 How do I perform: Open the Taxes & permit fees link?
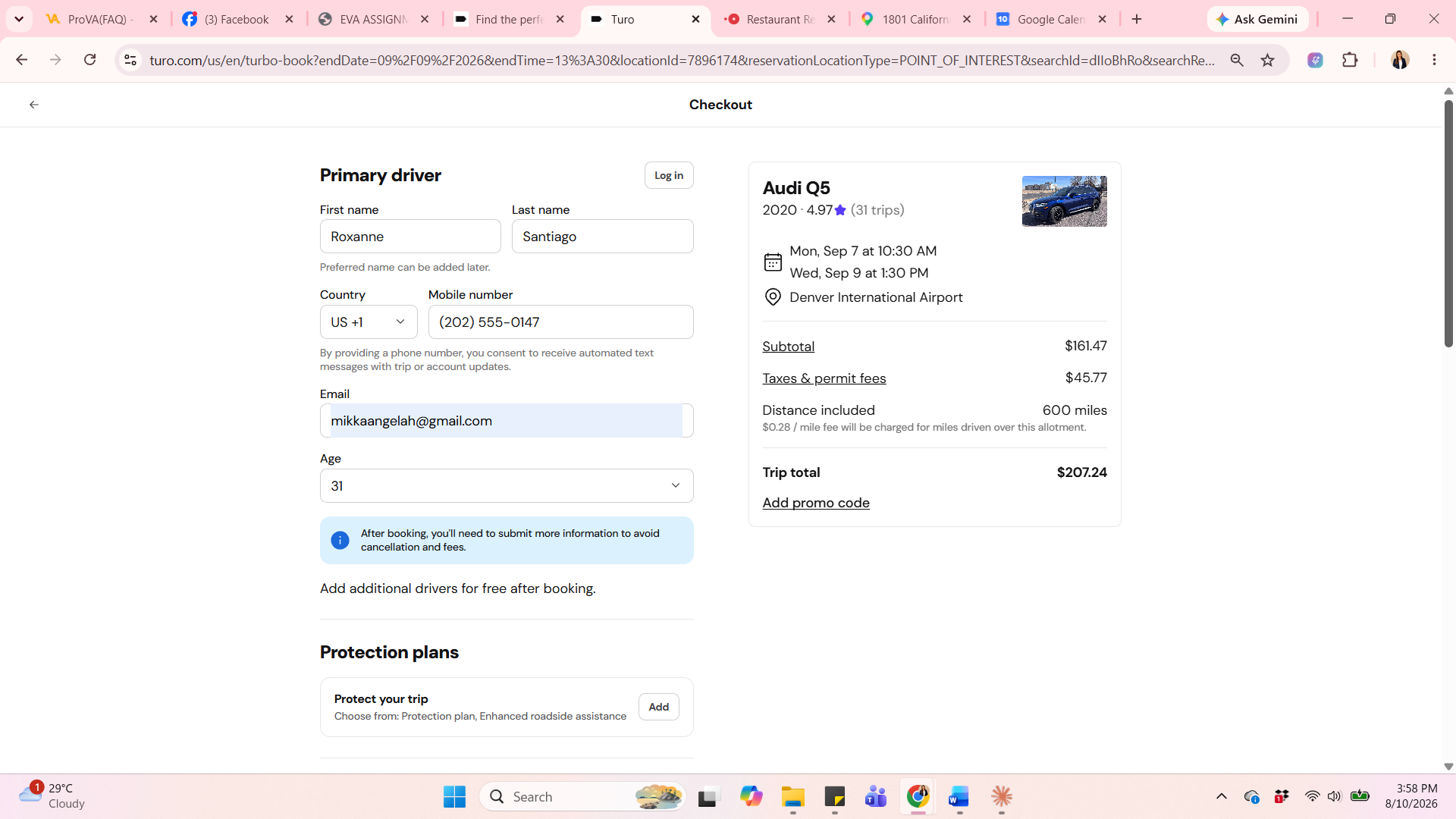[824, 378]
